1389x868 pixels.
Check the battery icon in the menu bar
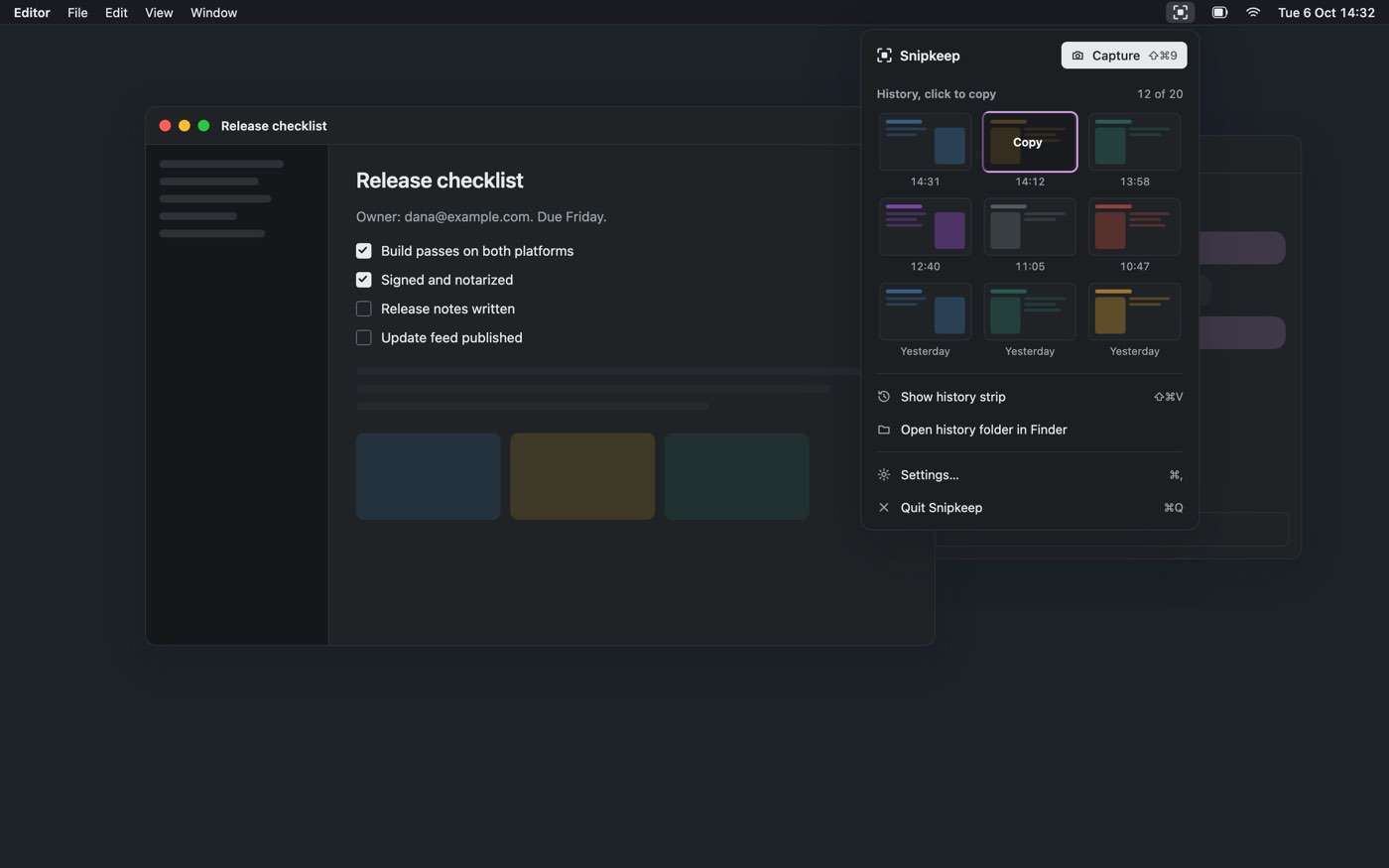click(1219, 13)
